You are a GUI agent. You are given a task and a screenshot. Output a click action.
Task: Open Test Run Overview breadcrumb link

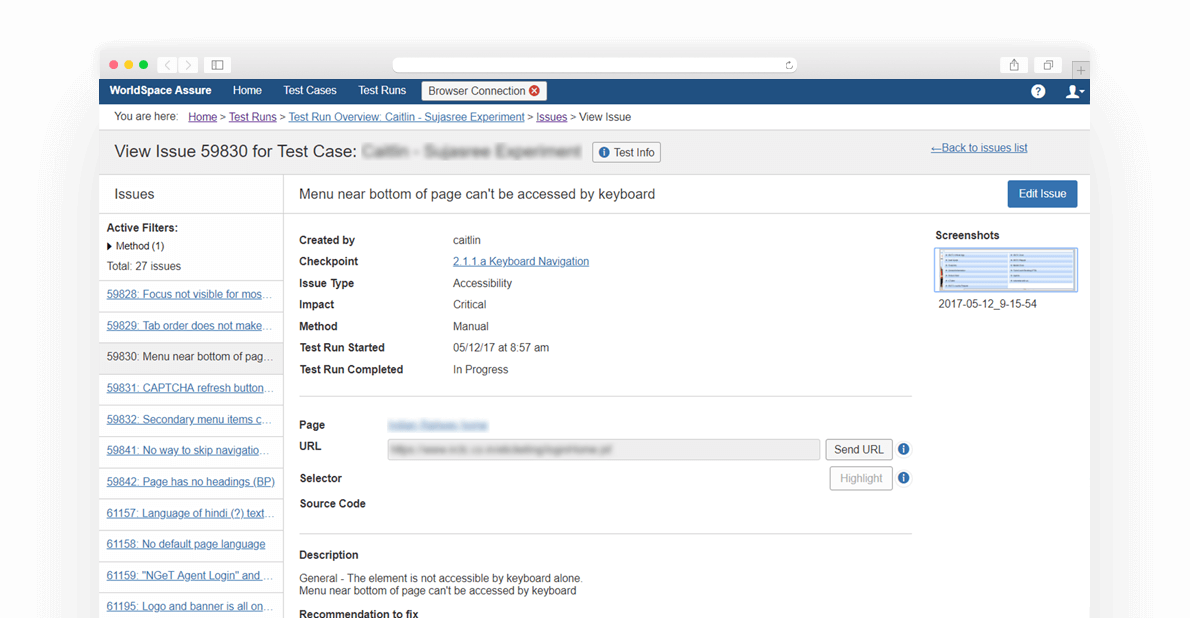pos(406,117)
